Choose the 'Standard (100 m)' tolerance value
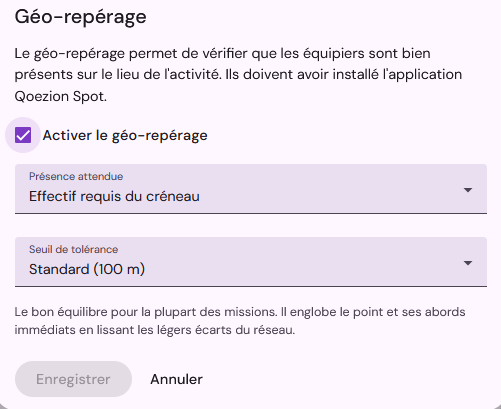Image resolution: width=501 pixels, height=409 pixels. [x=87, y=269]
